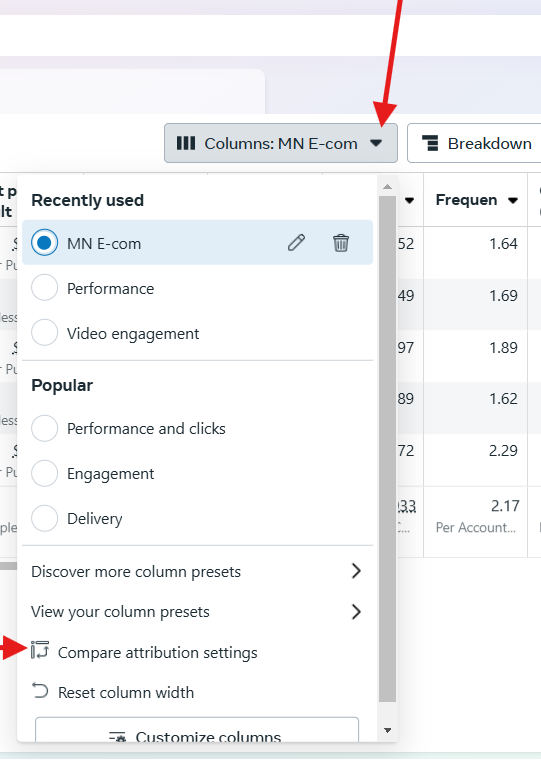The height and width of the screenshot is (760, 541).
Task: Click scrollbar up arrow in presets panel
Action: [387, 187]
